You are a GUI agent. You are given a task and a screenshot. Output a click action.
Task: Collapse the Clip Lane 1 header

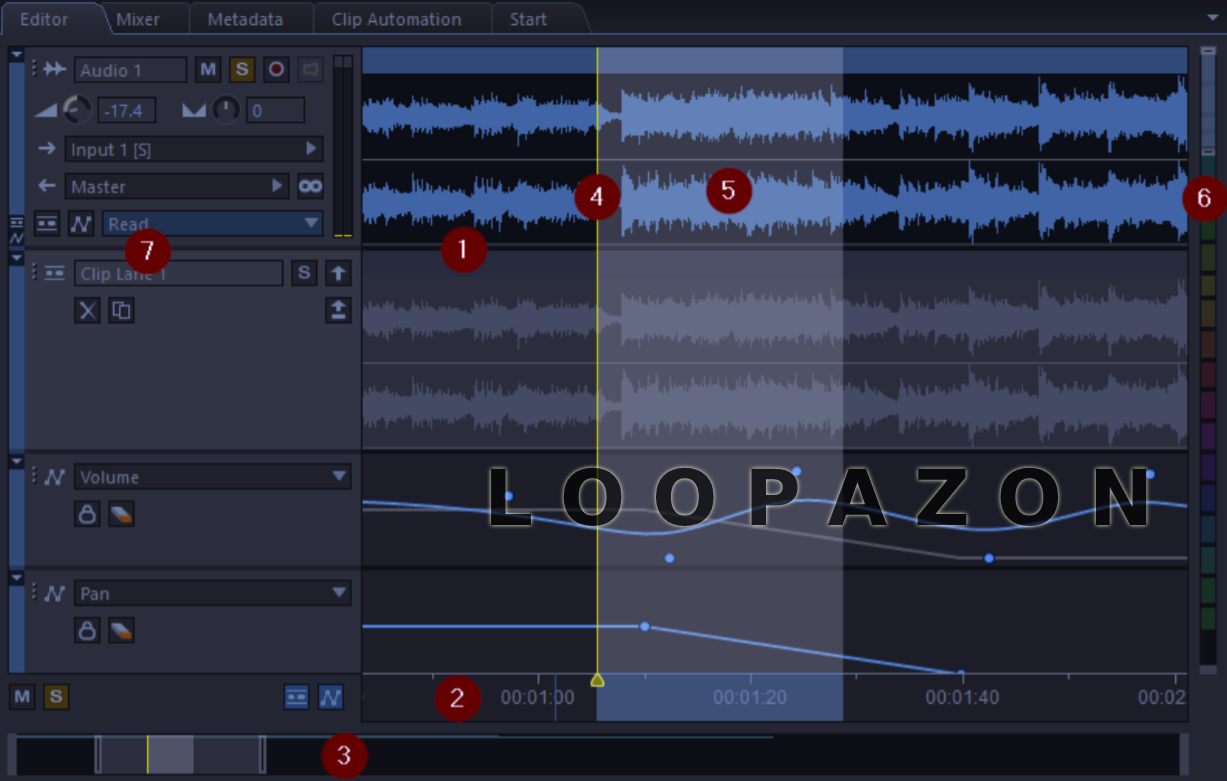click(x=16, y=258)
